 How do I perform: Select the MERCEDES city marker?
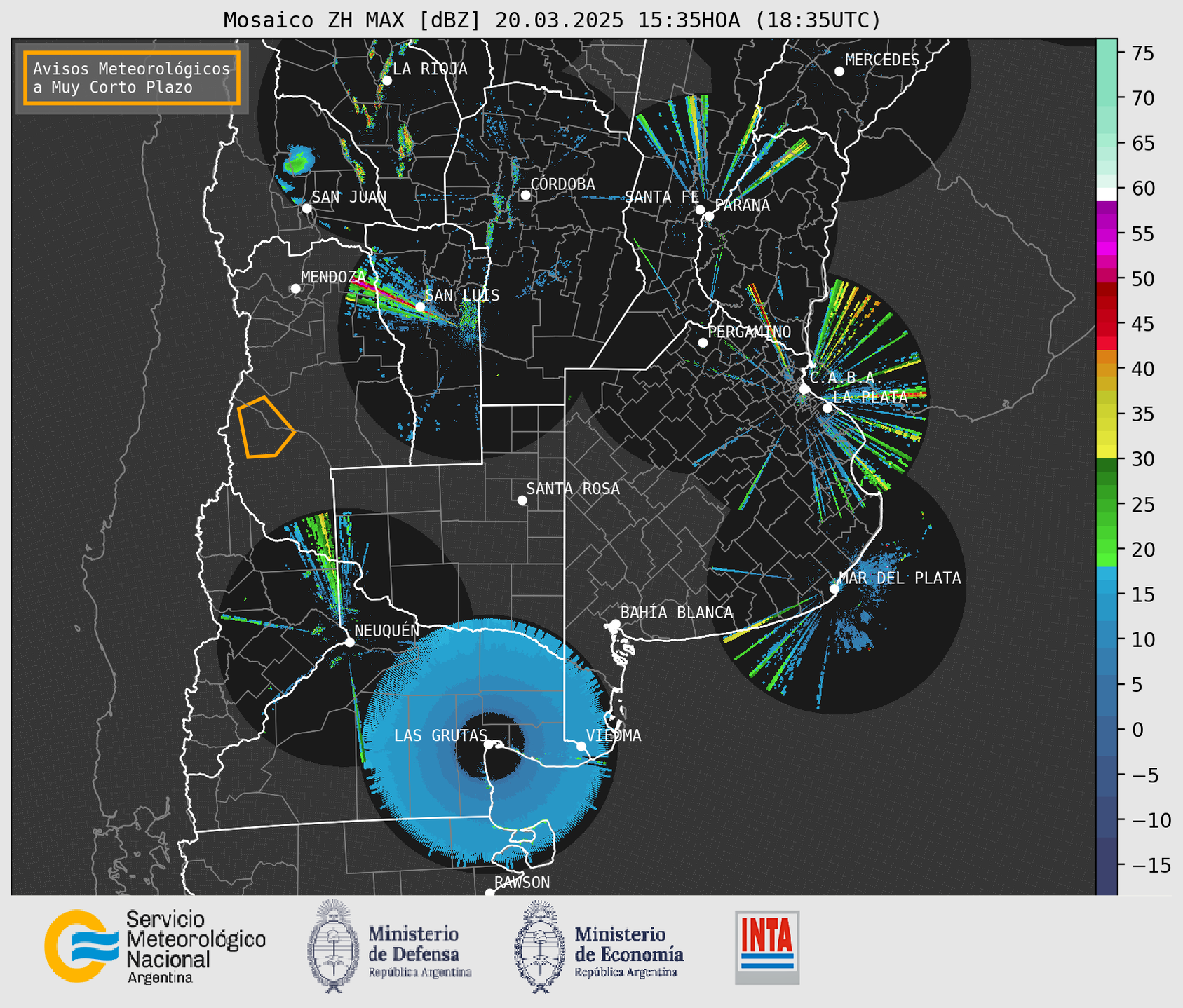[839, 71]
